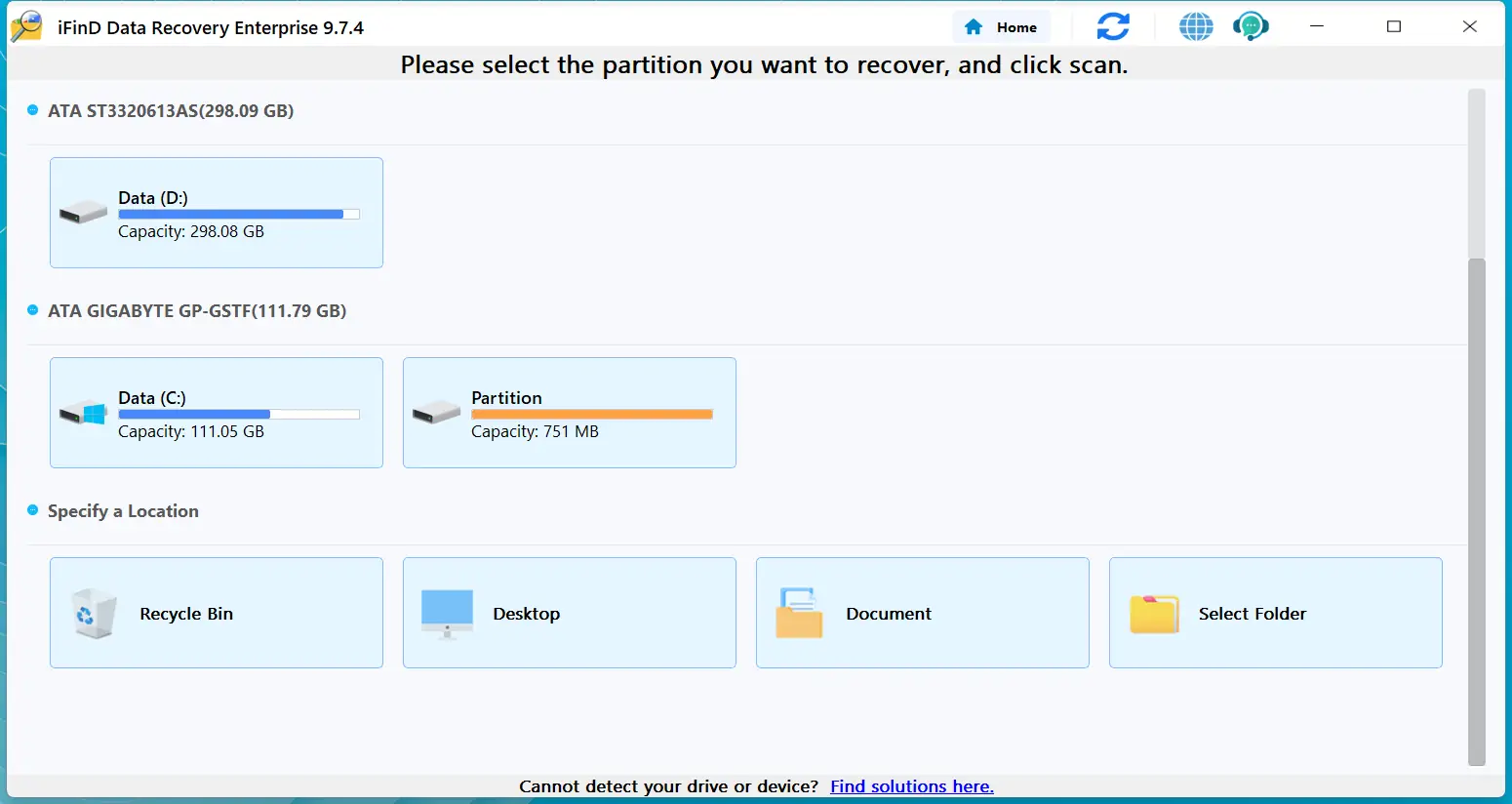Click 'Capacity: 298.08 GB' text
1512x804 pixels.
point(191,231)
